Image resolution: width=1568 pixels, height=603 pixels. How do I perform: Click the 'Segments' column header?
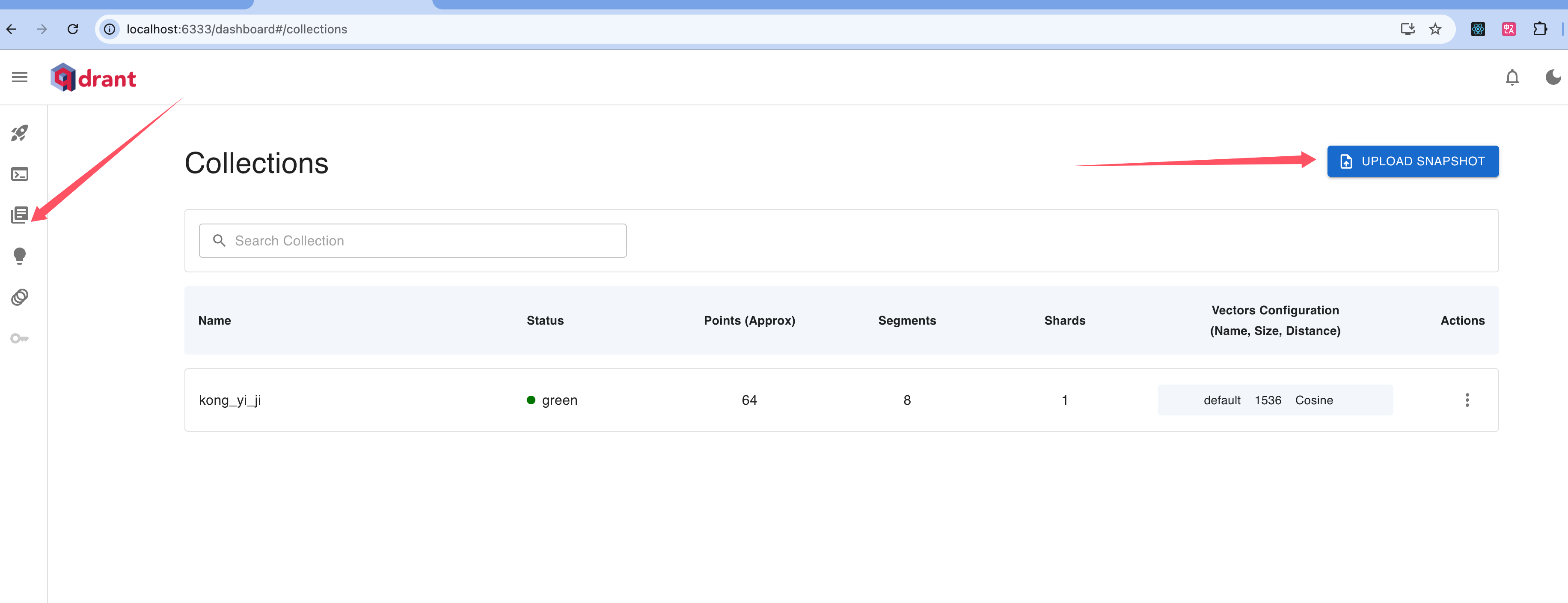(907, 320)
